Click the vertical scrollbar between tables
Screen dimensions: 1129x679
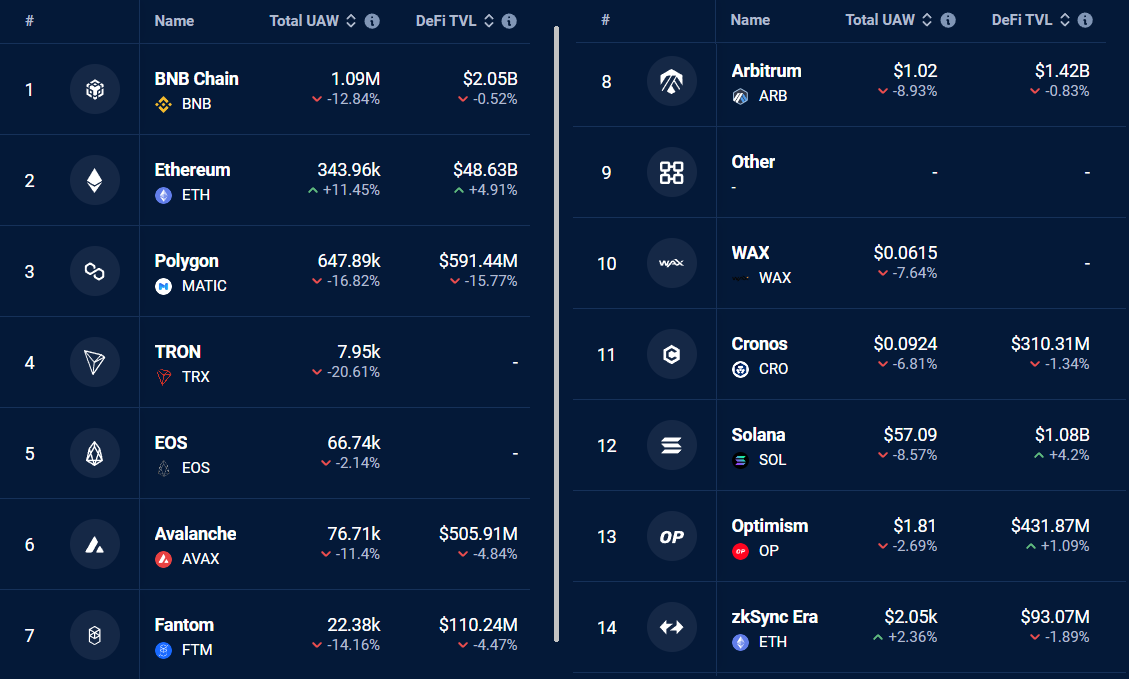coord(556,330)
